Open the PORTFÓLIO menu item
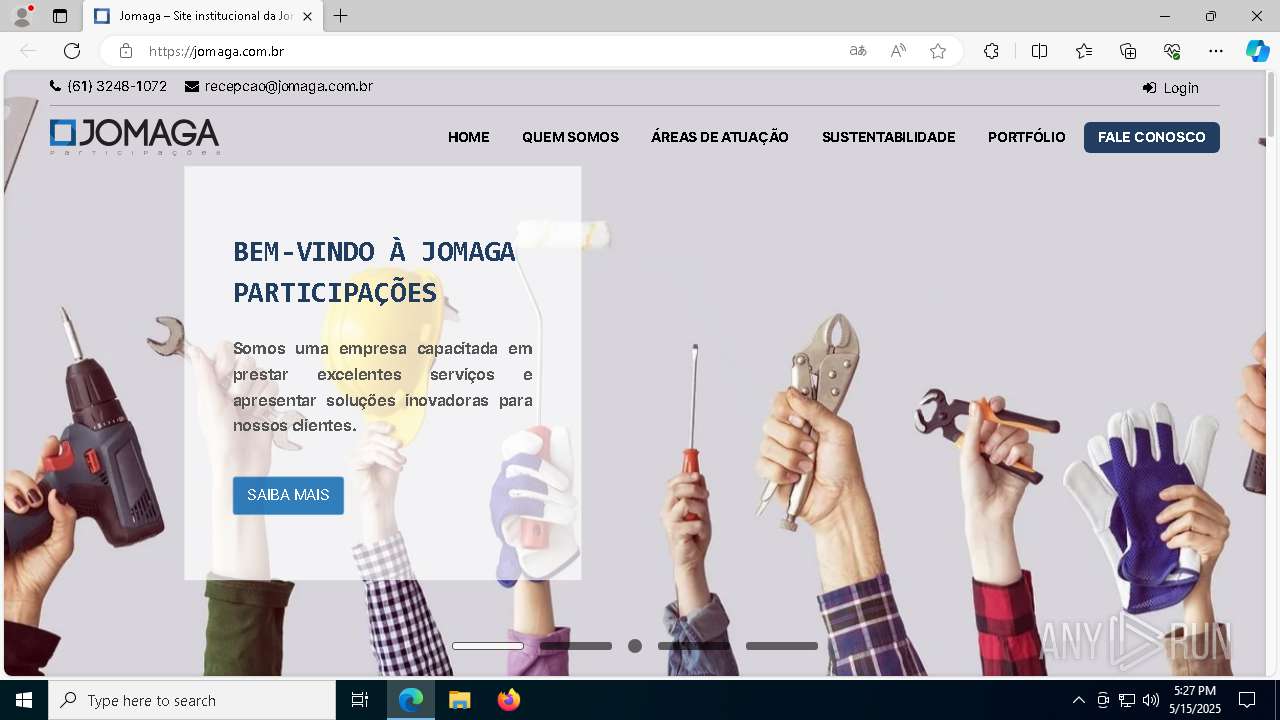 [1027, 137]
